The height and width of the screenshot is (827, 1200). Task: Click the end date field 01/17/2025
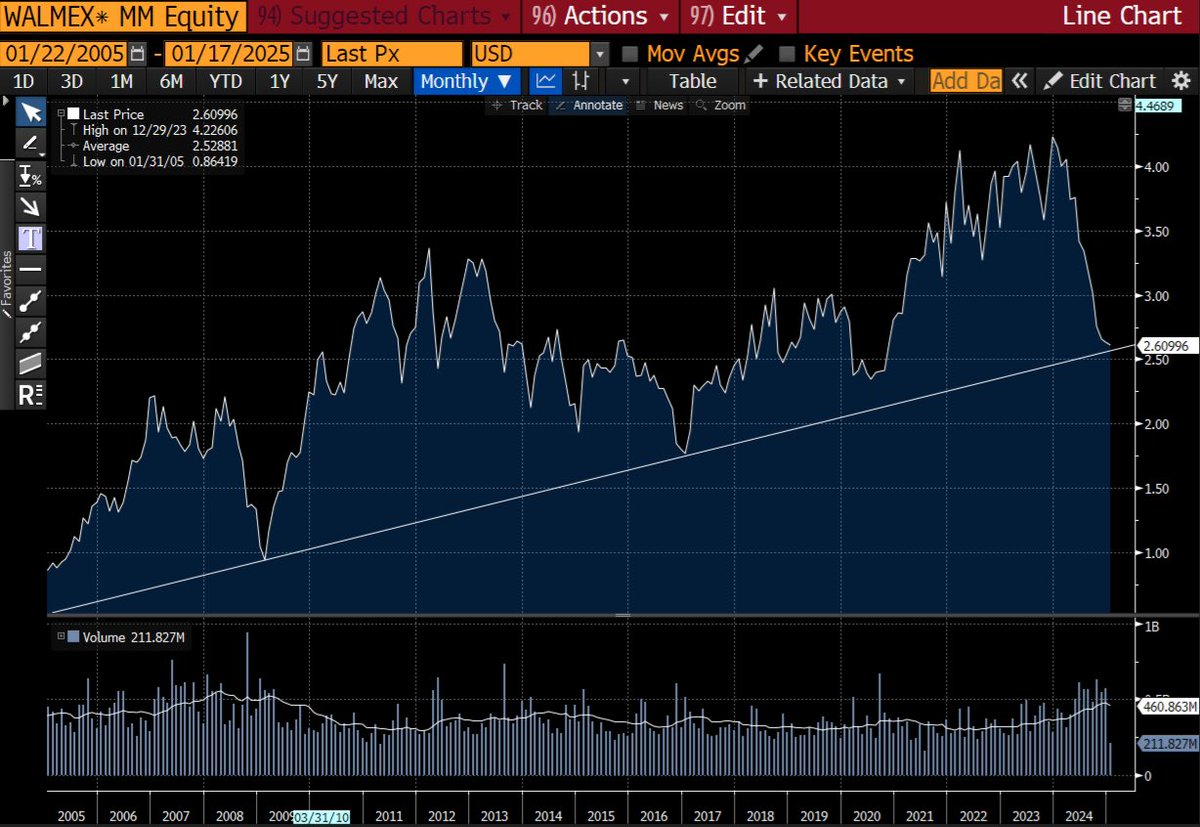click(230, 54)
